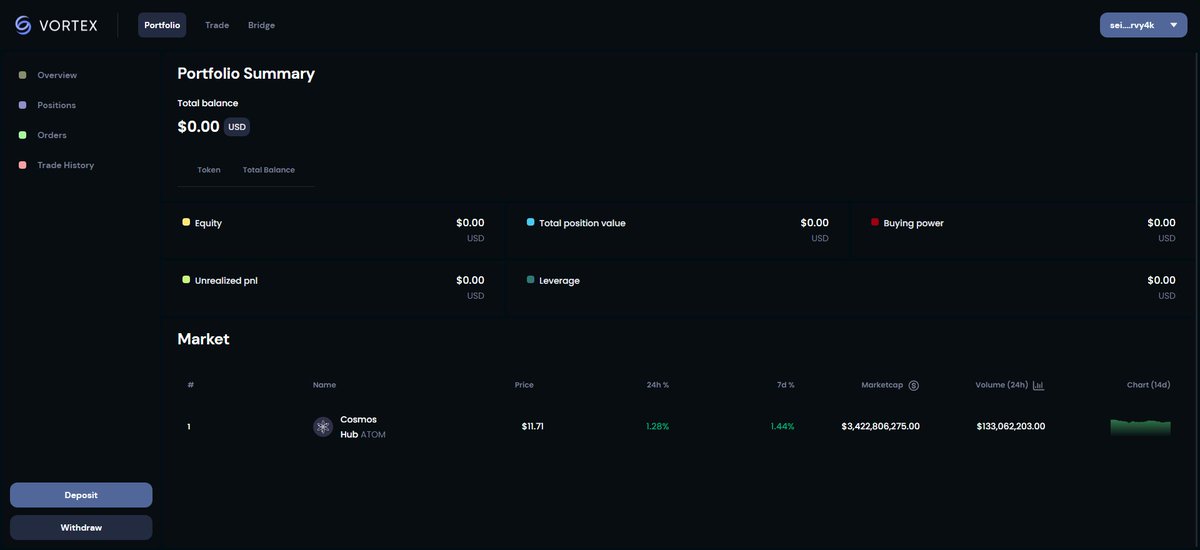Click the 7d % column header
The width and height of the screenshot is (1200, 550).
(x=785, y=385)
